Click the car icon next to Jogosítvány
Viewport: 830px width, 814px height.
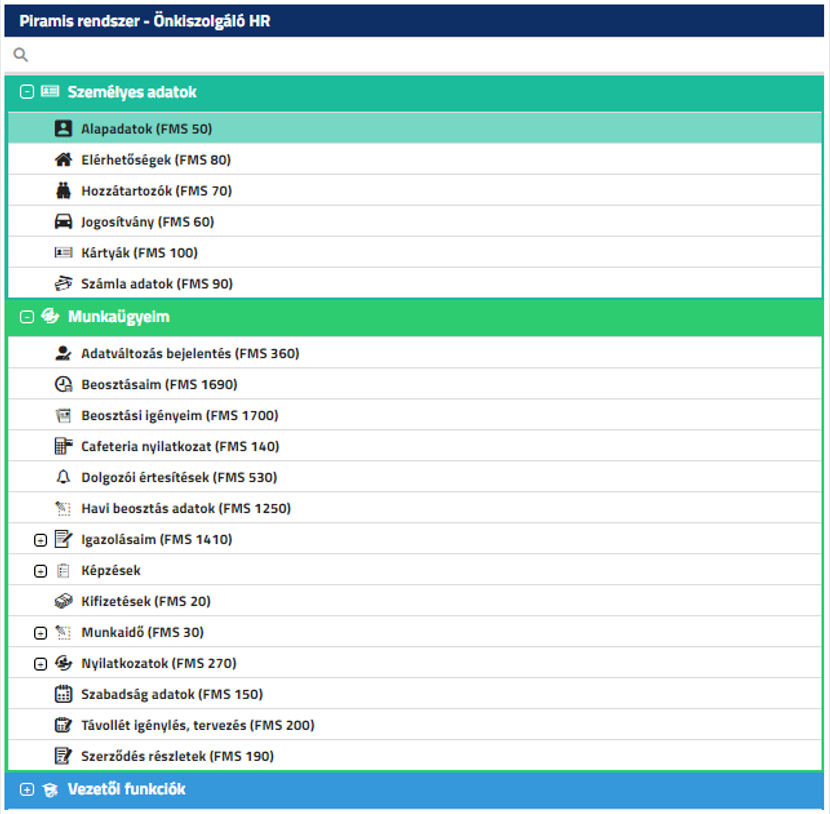63,221
